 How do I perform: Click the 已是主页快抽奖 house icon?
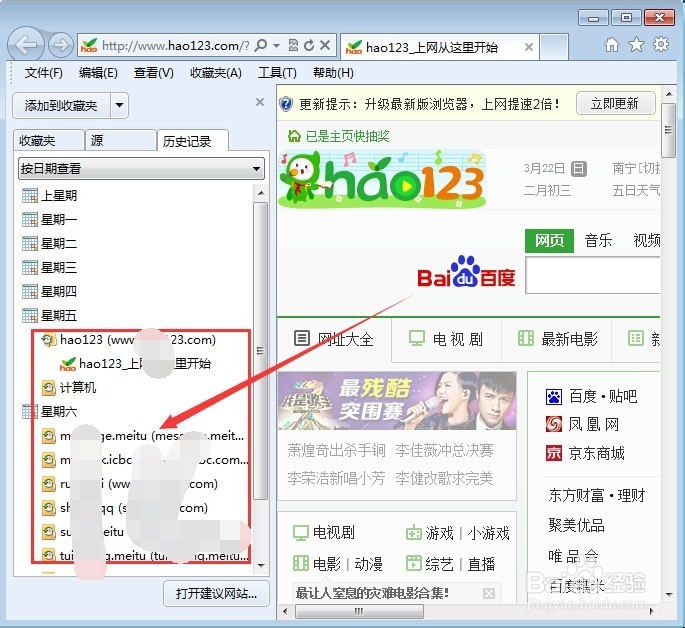[294, 136]
